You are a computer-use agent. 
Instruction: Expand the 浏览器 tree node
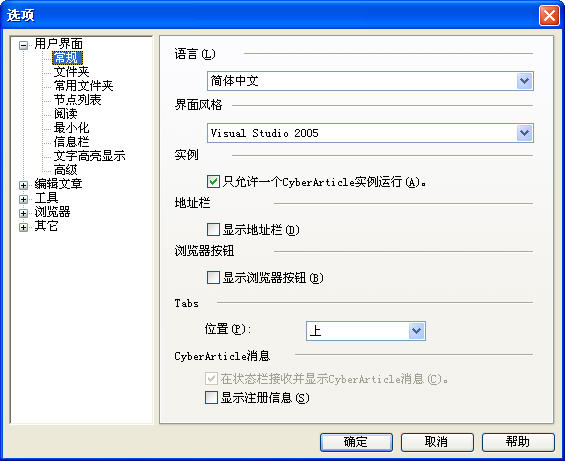23,213
